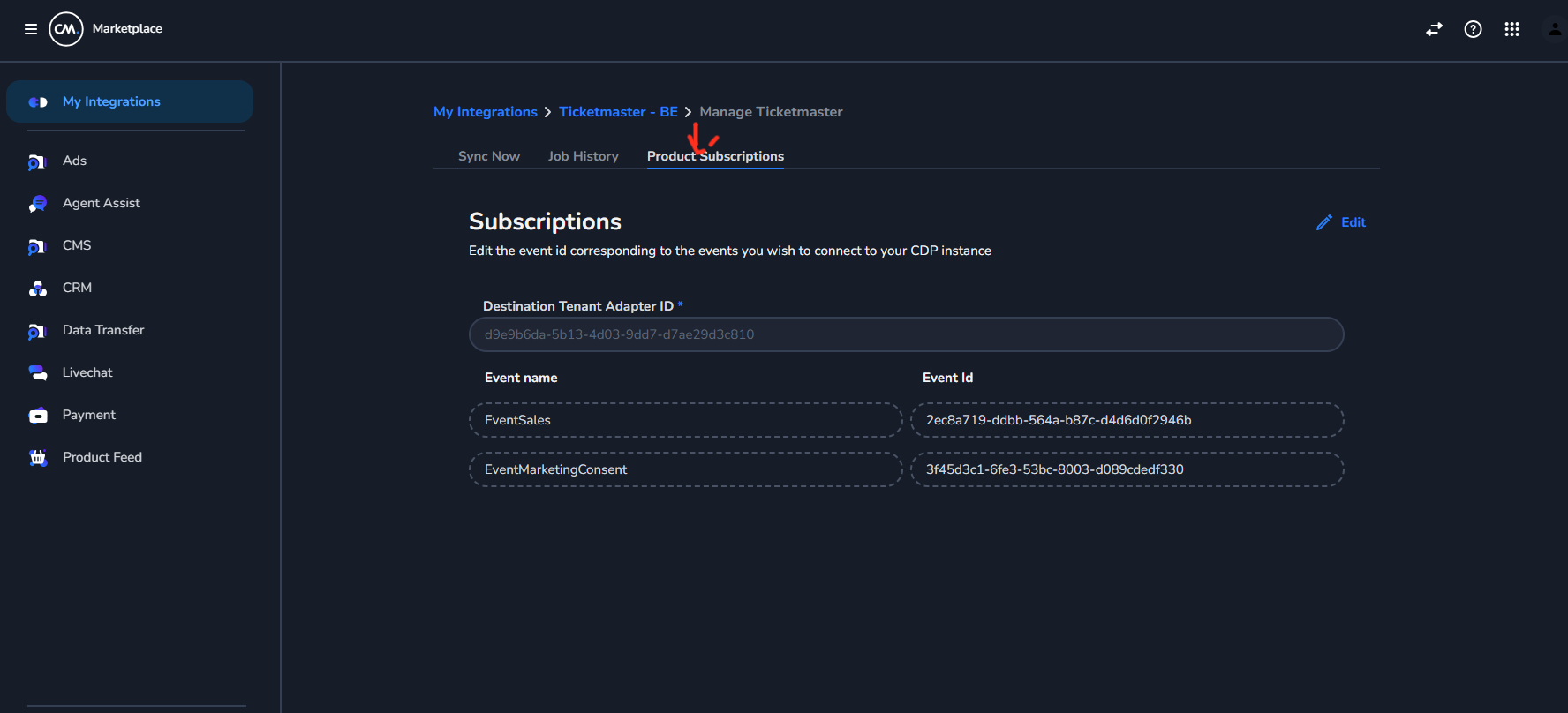1568x713 pixels.
Task: Select Ads category in sidebar
Action: tap(74, 161)
